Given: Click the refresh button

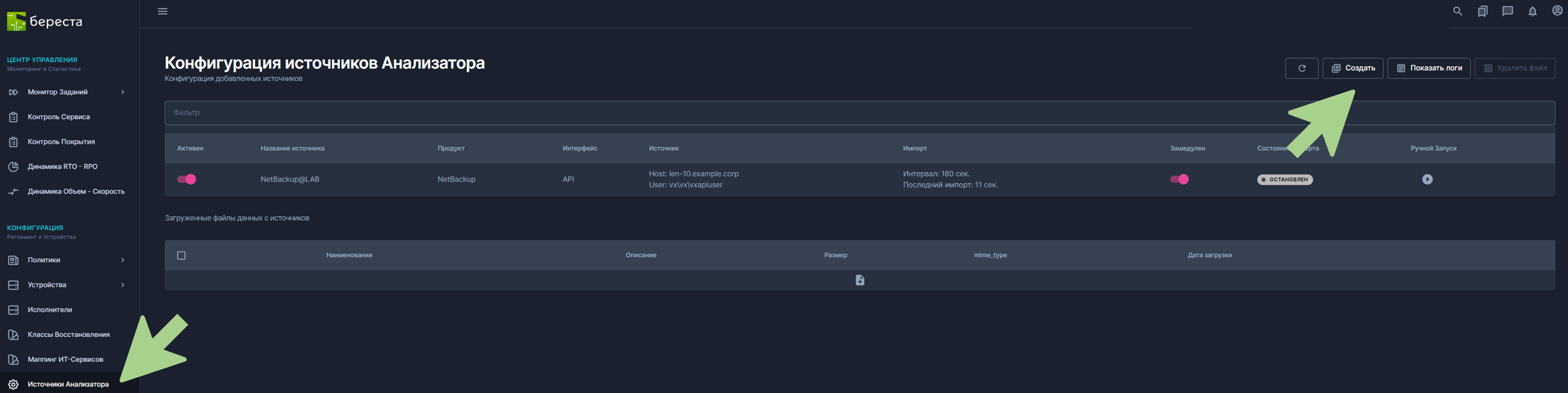Looking at the screenshot, I should [x=1301, y=68].
